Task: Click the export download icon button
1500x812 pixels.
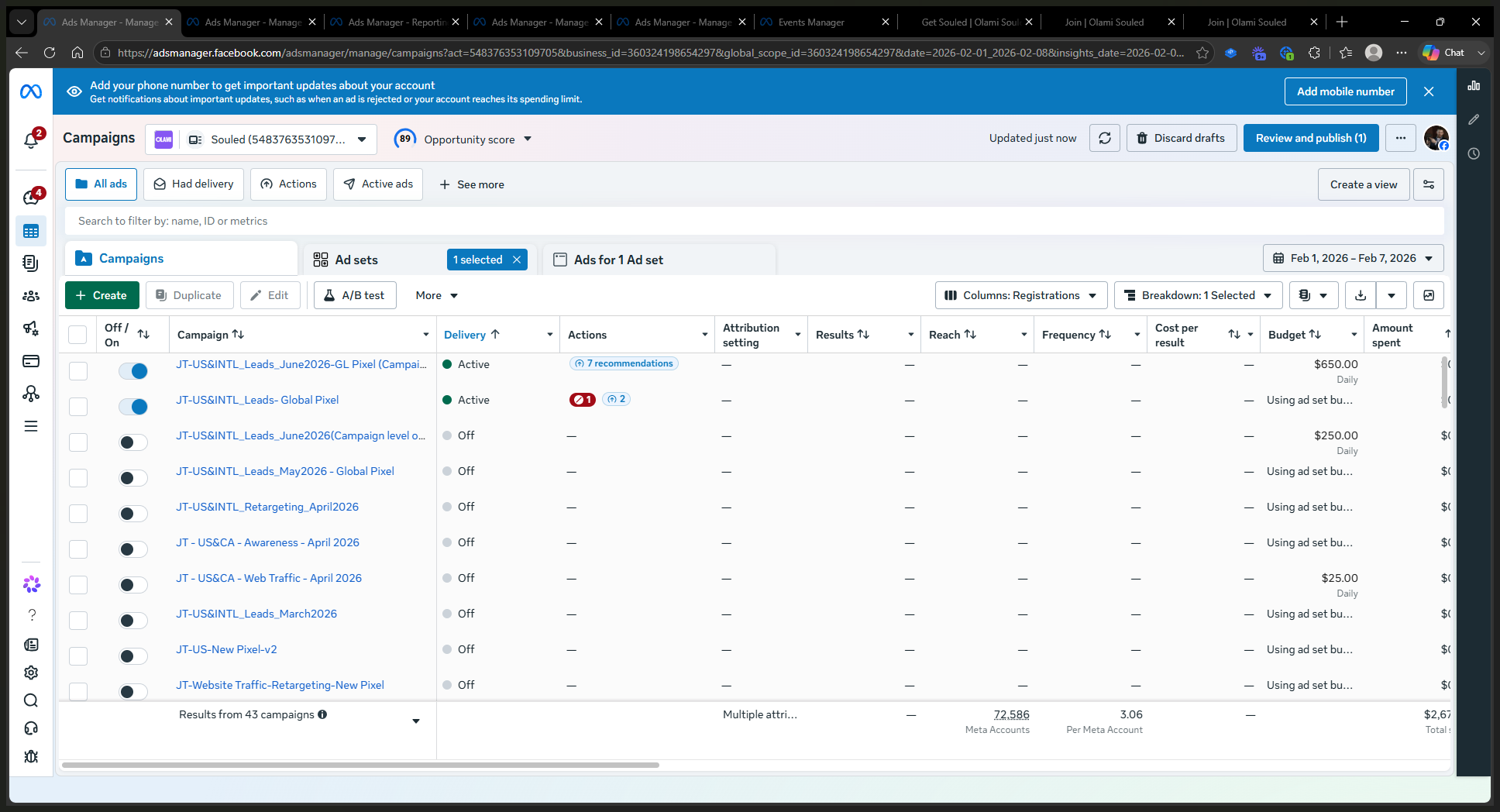Action: click(1361, 295)
